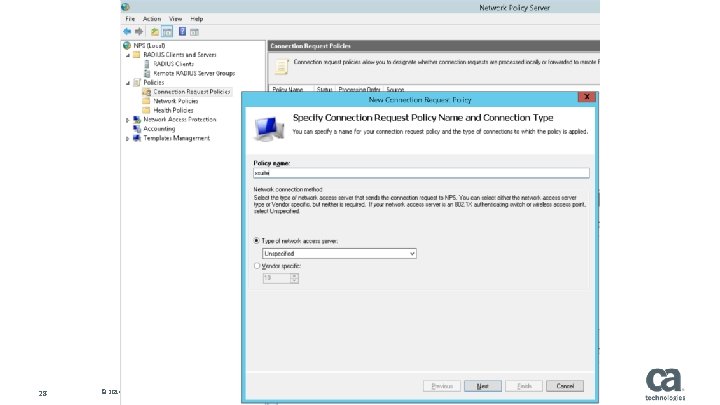
Task: Click the Accounting node icon
Action: tap(136, 129)
